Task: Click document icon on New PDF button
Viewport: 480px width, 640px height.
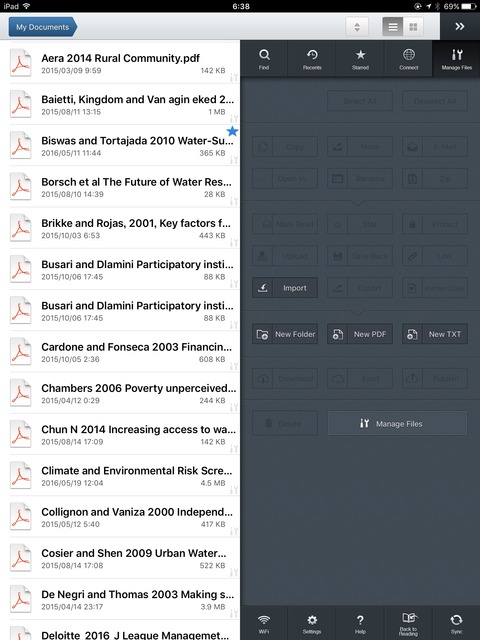Action: (338, 334)
